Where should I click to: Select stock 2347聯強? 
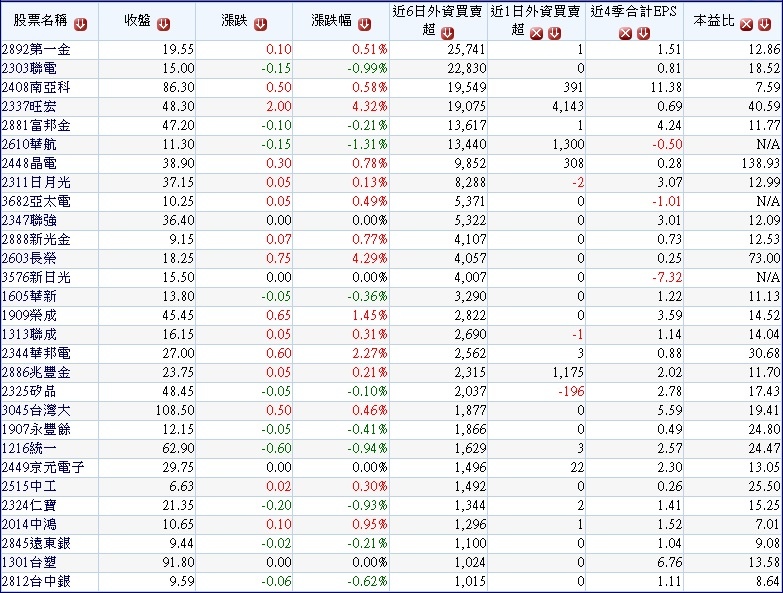point(29,220)
